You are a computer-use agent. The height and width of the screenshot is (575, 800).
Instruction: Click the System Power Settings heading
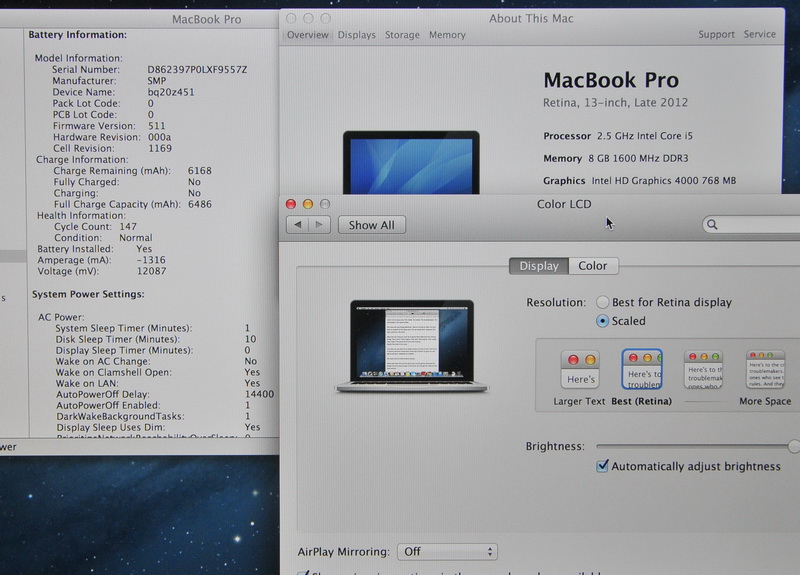pos(88,294)
